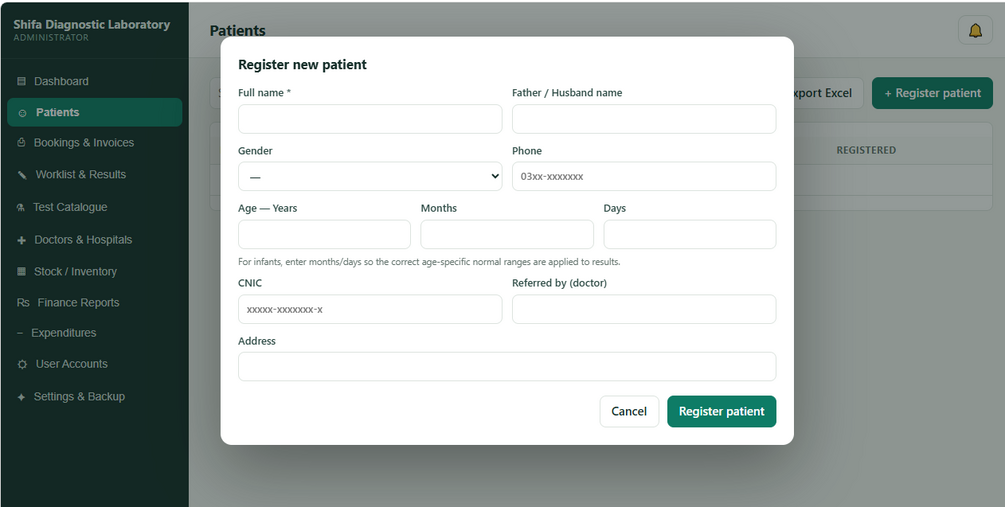
Task: Click the notification bell icon
Action: [975, 30]
